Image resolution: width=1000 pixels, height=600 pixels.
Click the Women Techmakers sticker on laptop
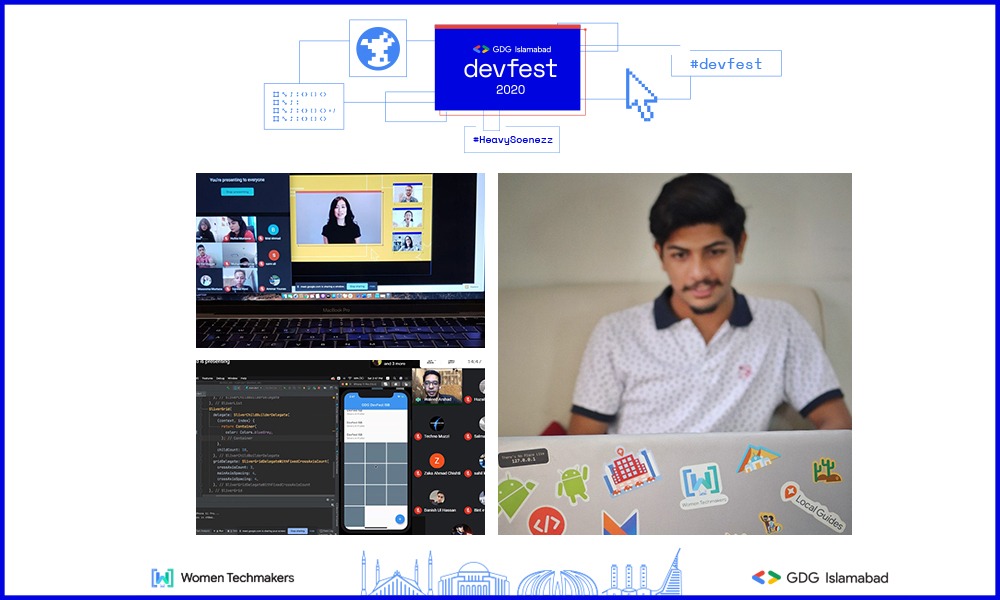pos(707,484)
